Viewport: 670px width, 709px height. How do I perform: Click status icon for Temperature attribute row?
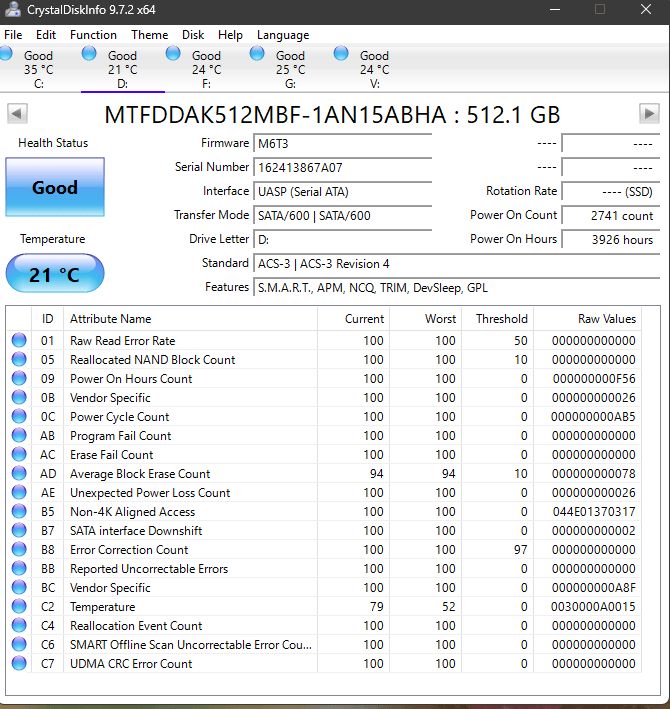coord(19,606)
